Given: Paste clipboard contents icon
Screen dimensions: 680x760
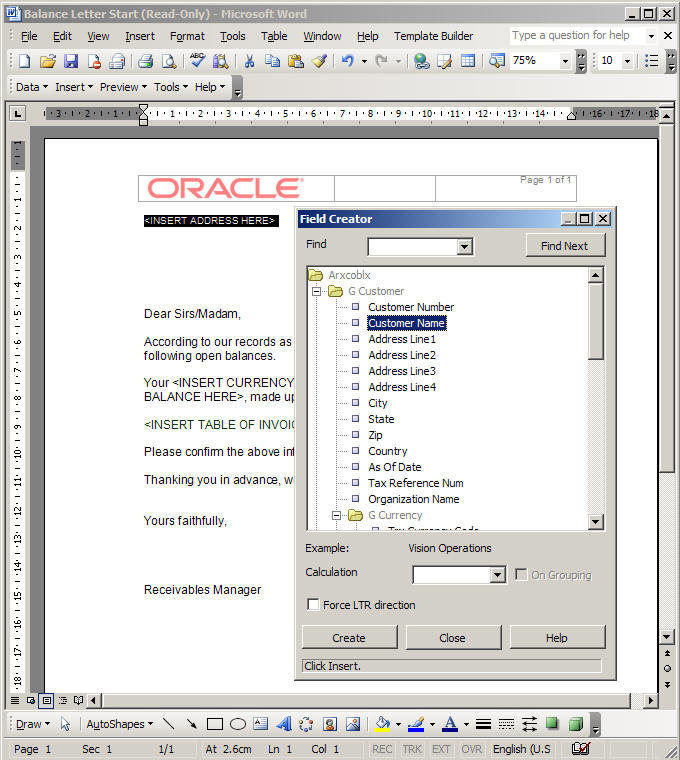Looking at the screenshot, I should [296, 61].
